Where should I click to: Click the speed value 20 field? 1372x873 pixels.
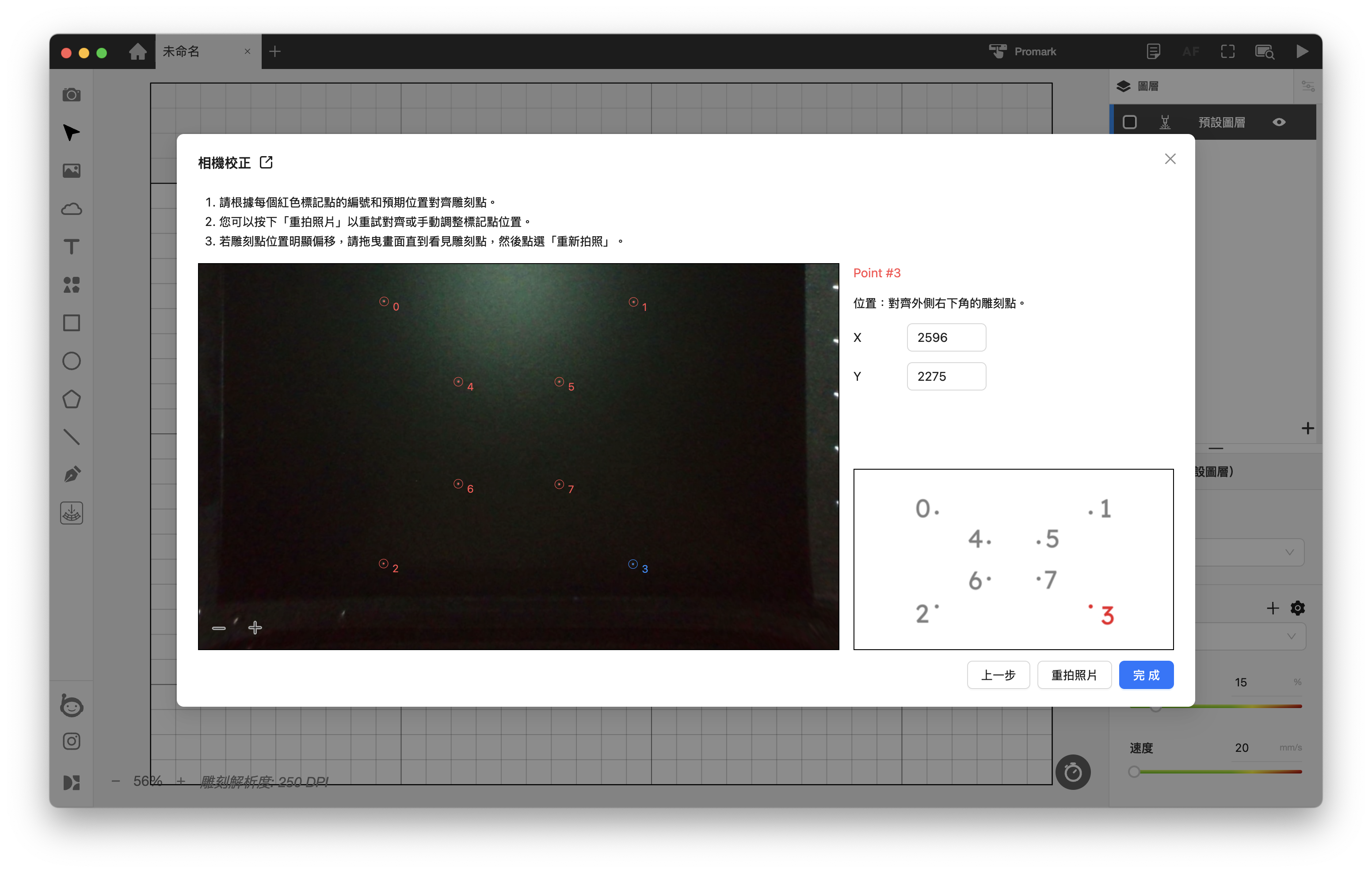tap(1241, 747)
